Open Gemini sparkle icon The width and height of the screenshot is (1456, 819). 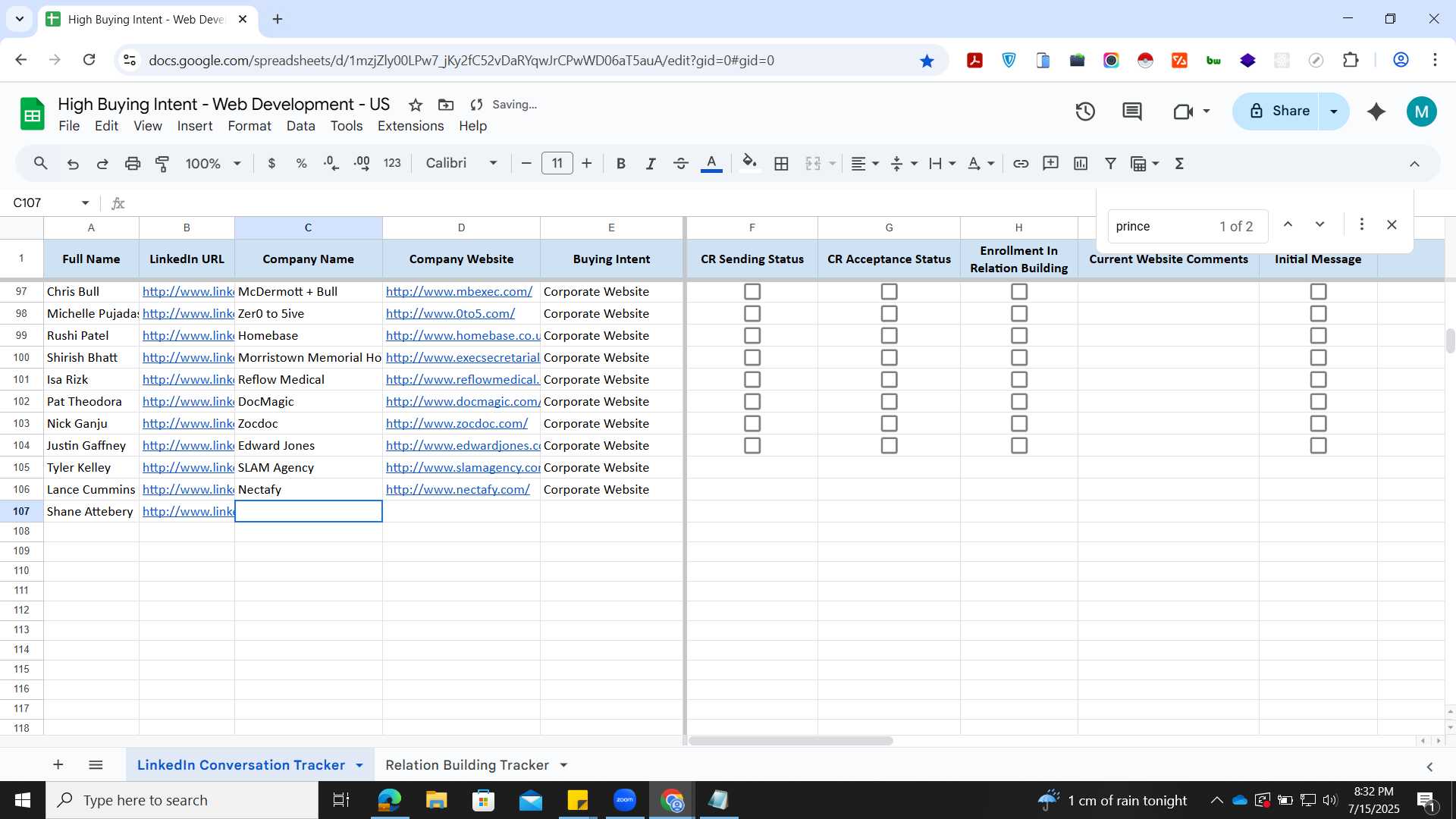[x=1376, y=112]
